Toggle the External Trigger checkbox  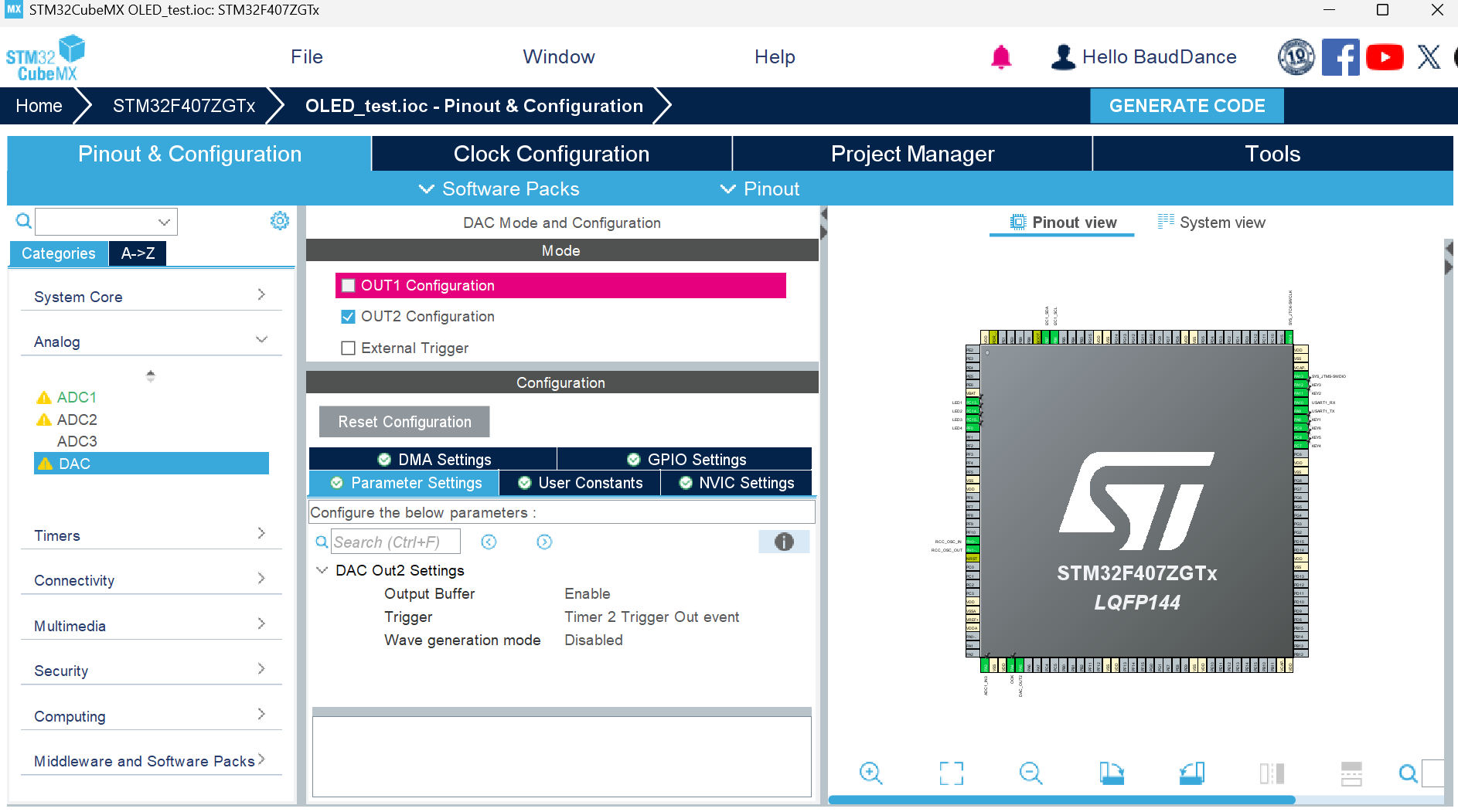click(x=349, y=348)
